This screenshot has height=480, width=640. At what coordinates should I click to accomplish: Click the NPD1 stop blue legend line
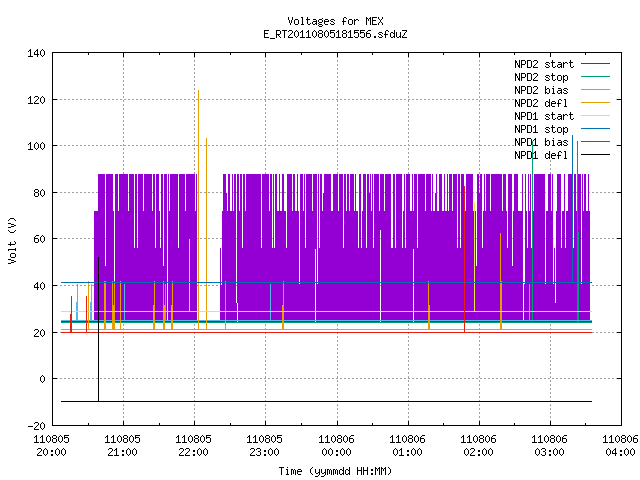595,129
